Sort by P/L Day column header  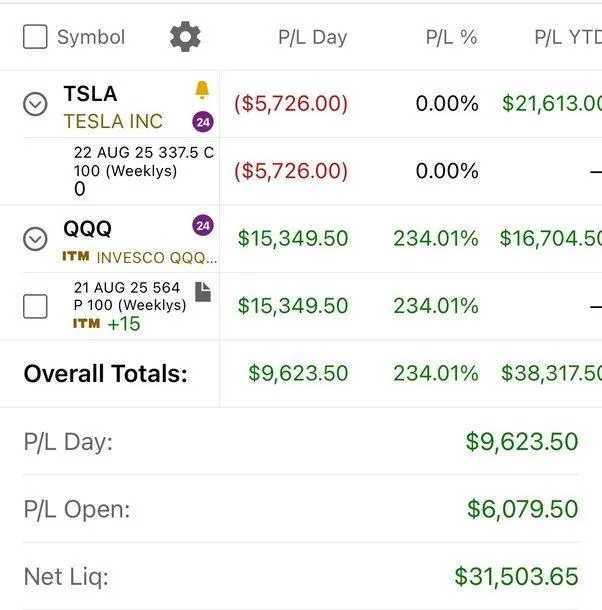[312, 38]
